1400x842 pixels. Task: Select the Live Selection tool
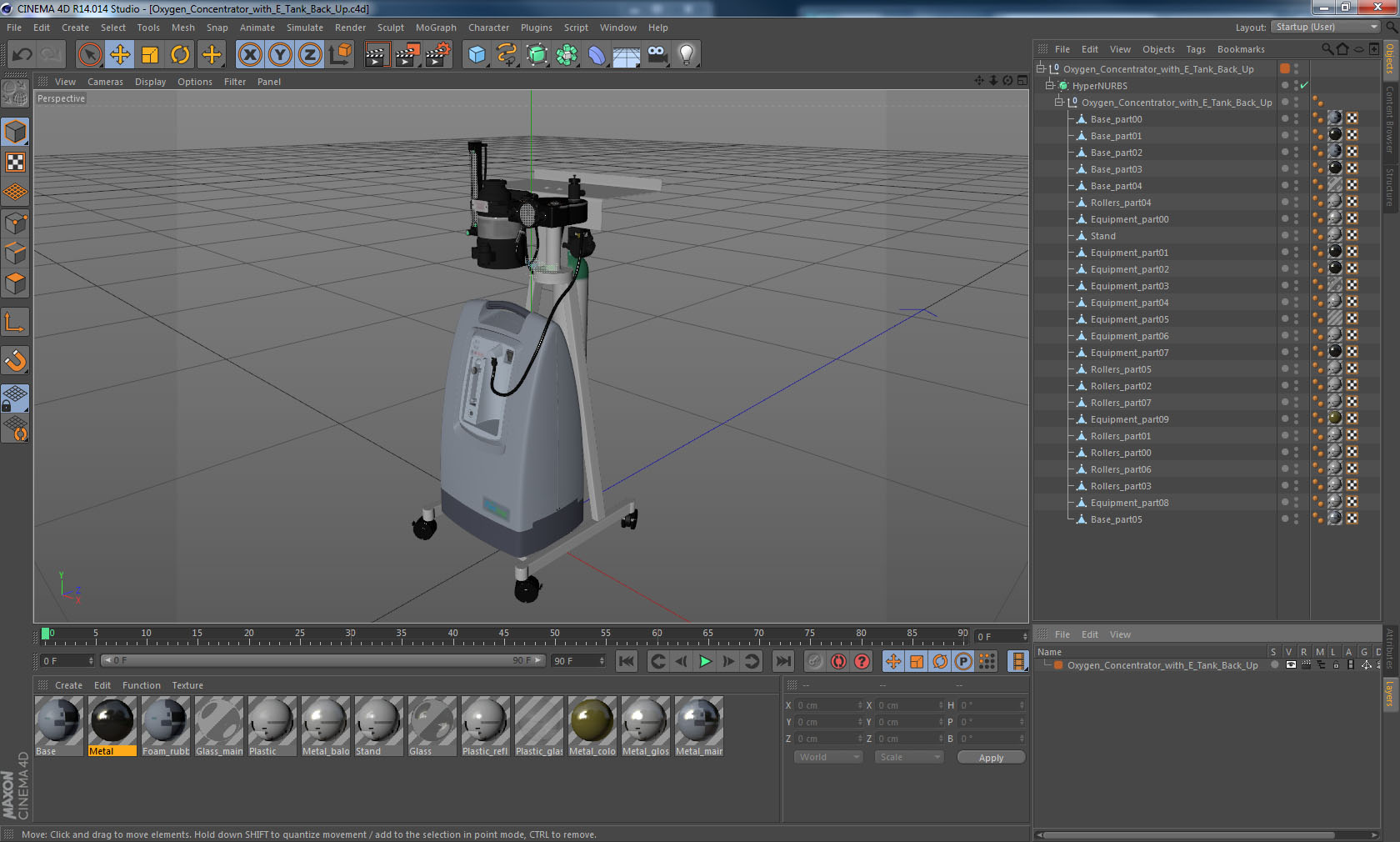click(x=89, y=55)
